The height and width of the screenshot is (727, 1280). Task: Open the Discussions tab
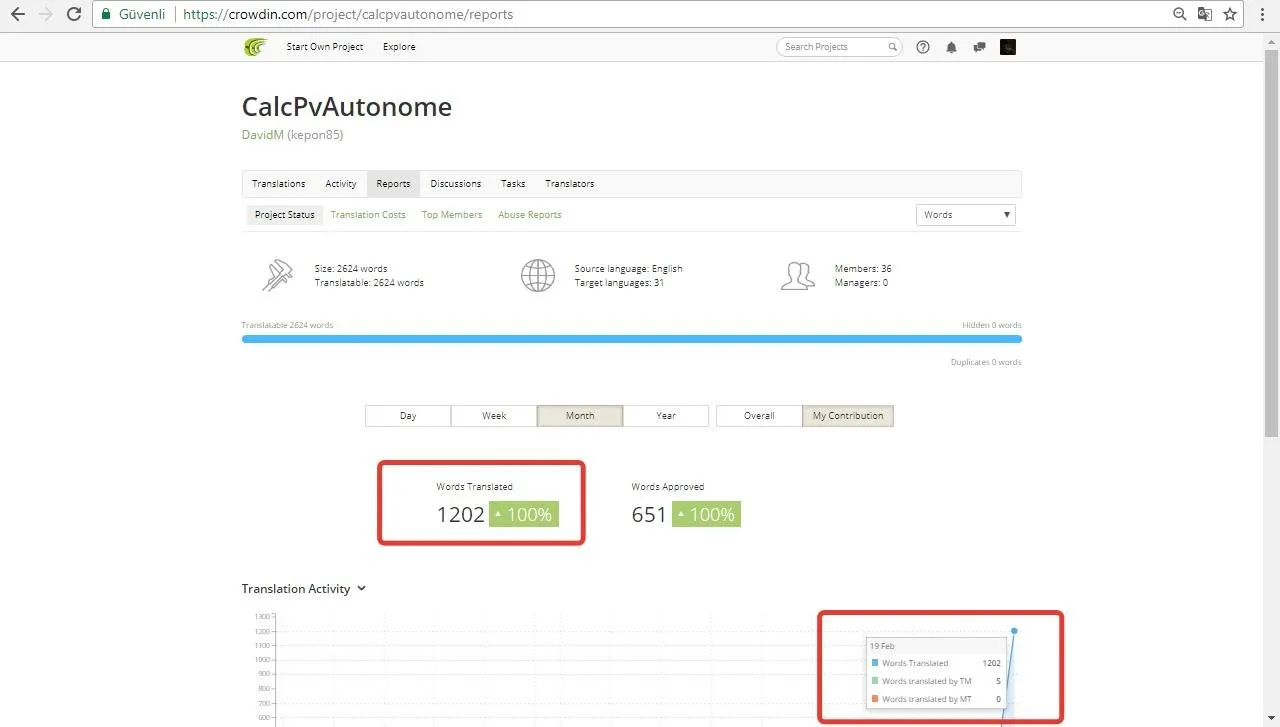click(456, 184)
